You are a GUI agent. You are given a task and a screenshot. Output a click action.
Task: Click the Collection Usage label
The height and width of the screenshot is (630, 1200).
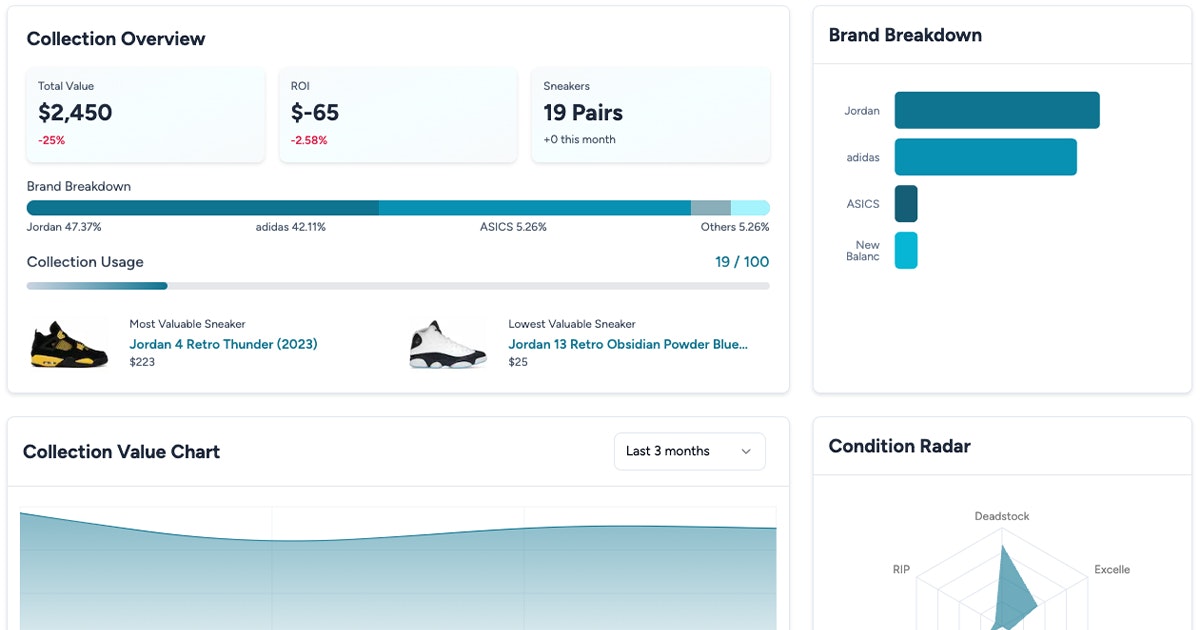click(85, 262)
